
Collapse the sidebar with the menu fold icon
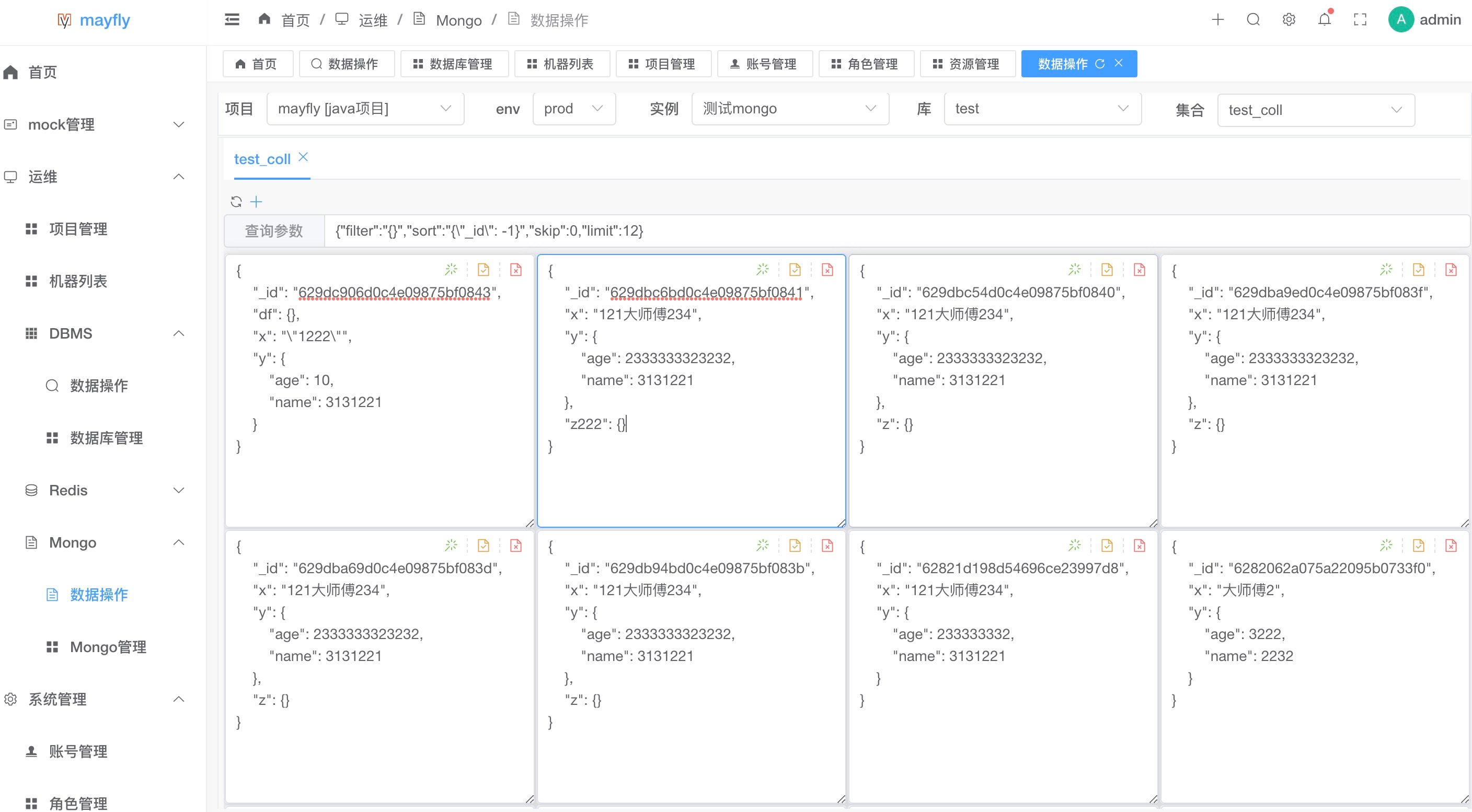[x=232, y=20]
